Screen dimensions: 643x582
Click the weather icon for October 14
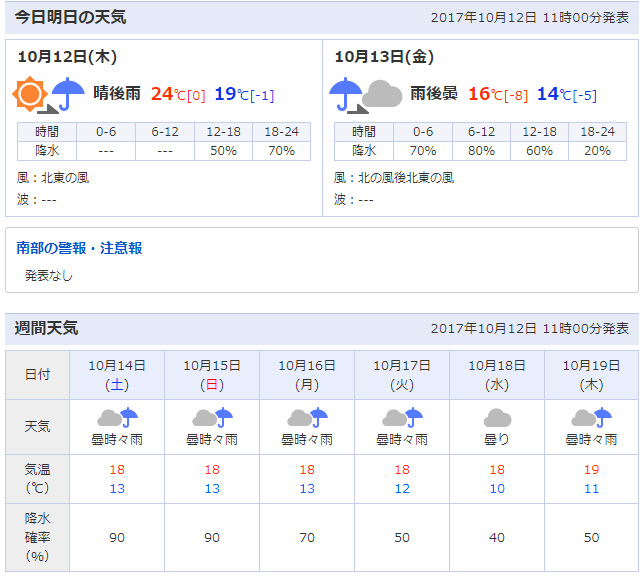(x=116, y=418)
